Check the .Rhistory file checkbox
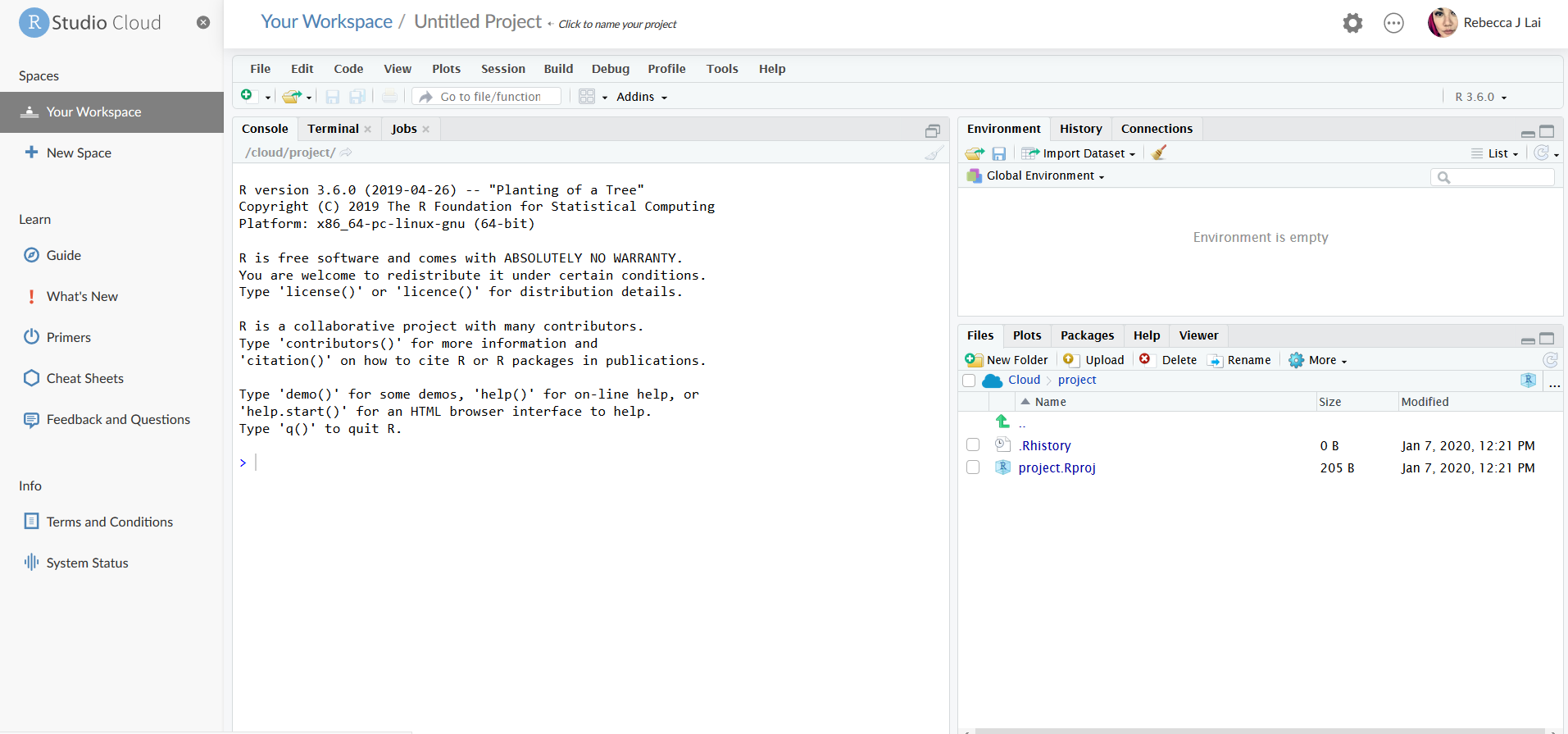The height and width of the screenshot is (734, 1568). 973,445
